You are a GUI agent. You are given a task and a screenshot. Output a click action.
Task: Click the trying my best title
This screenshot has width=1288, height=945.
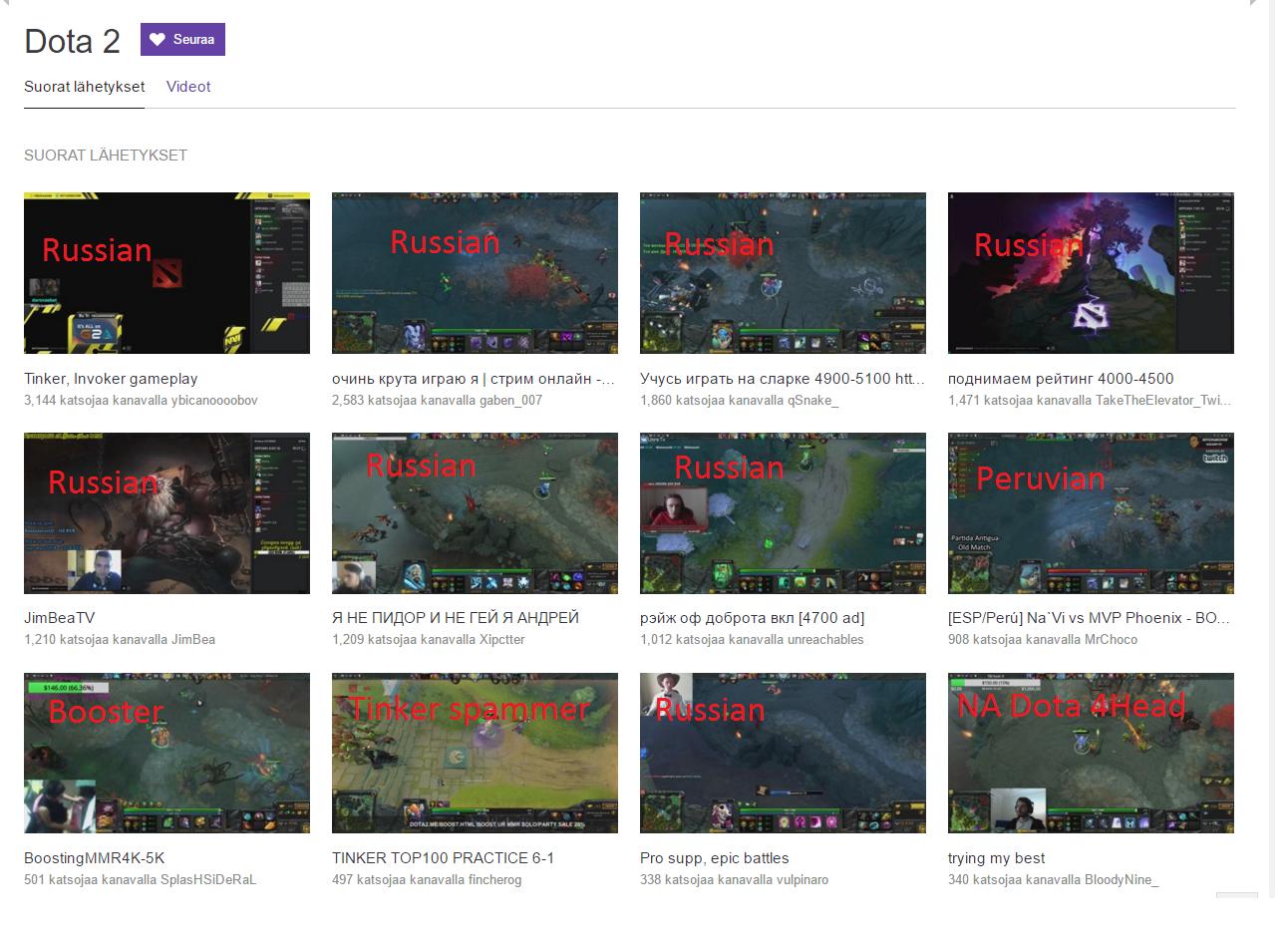click(x=996, y=858)
